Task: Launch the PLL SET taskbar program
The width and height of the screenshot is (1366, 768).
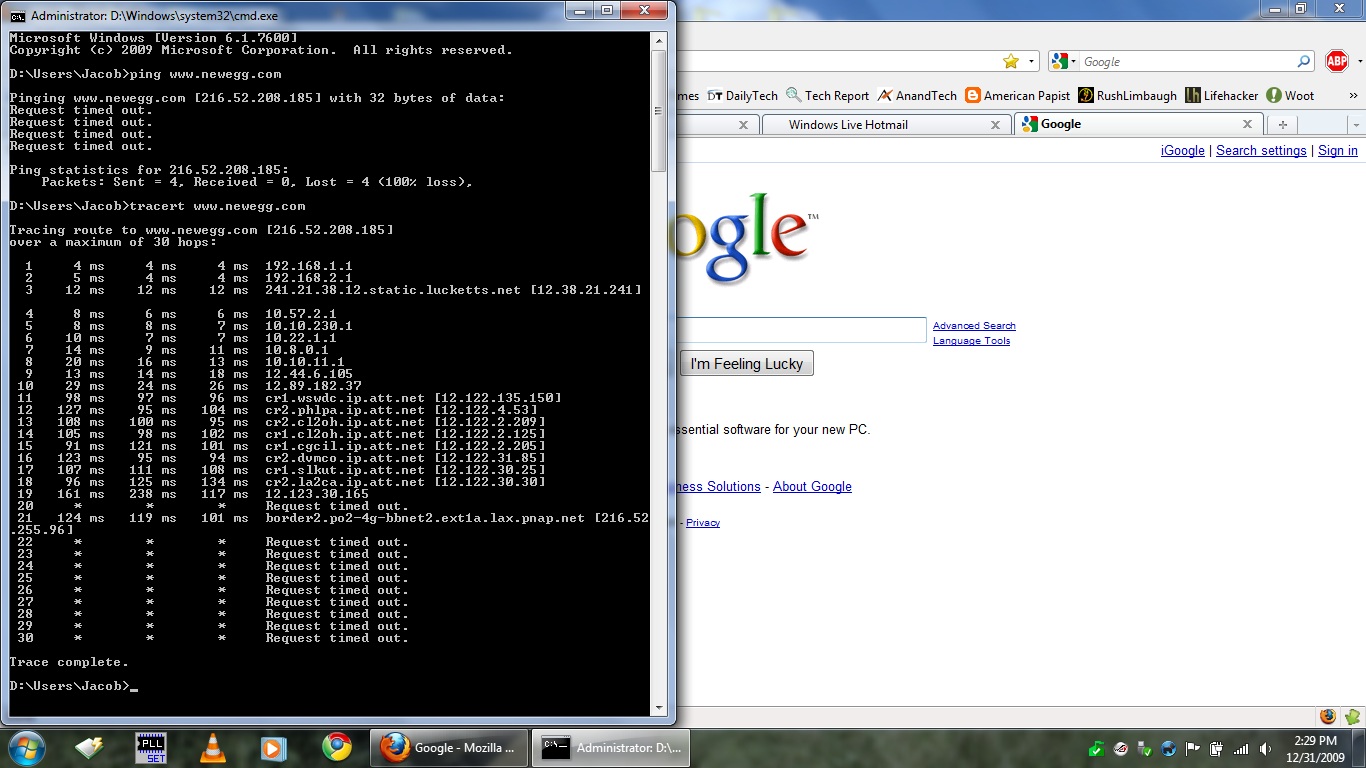Action: 151,748
